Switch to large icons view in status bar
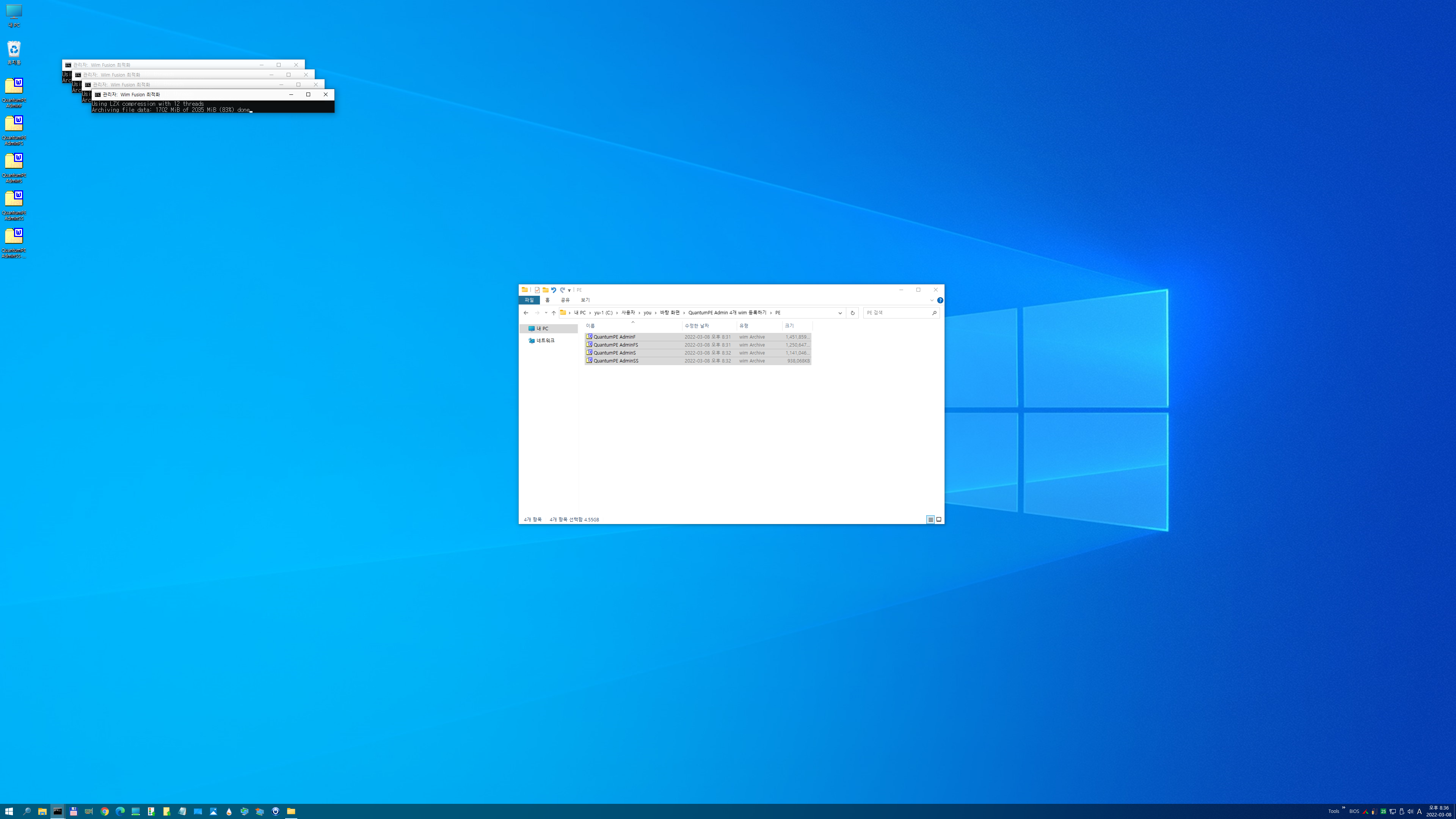Image resolution: width=1456 pixels, height=819 pixels. tap(939, 519)
